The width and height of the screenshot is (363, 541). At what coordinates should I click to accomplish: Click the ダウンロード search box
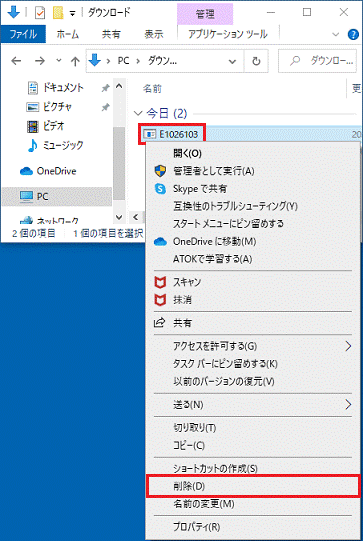click(317, 61)
